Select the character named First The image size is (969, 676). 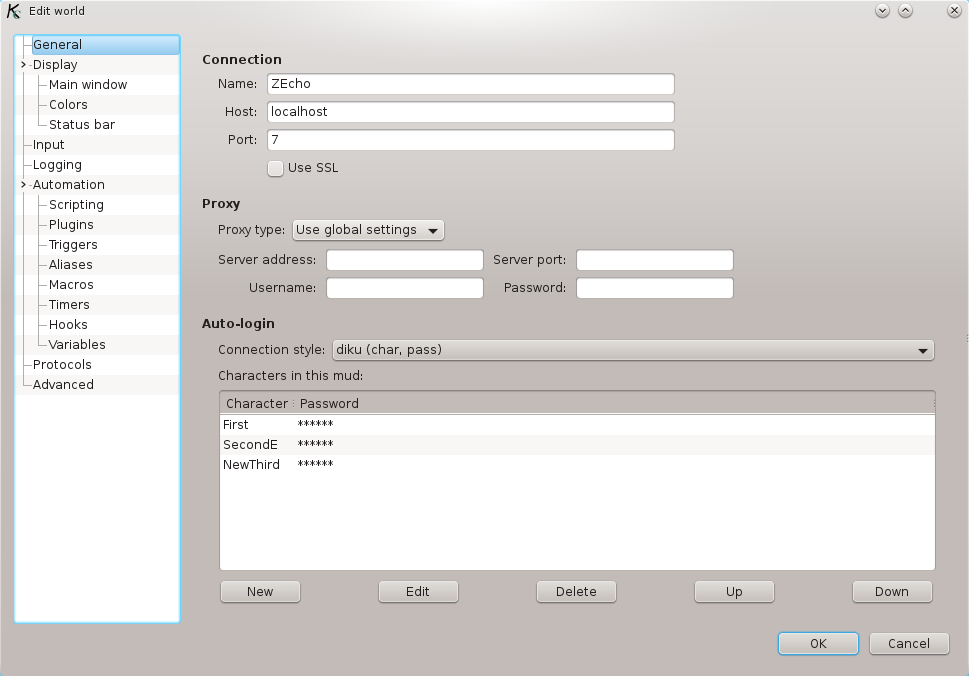pos(235,424)
